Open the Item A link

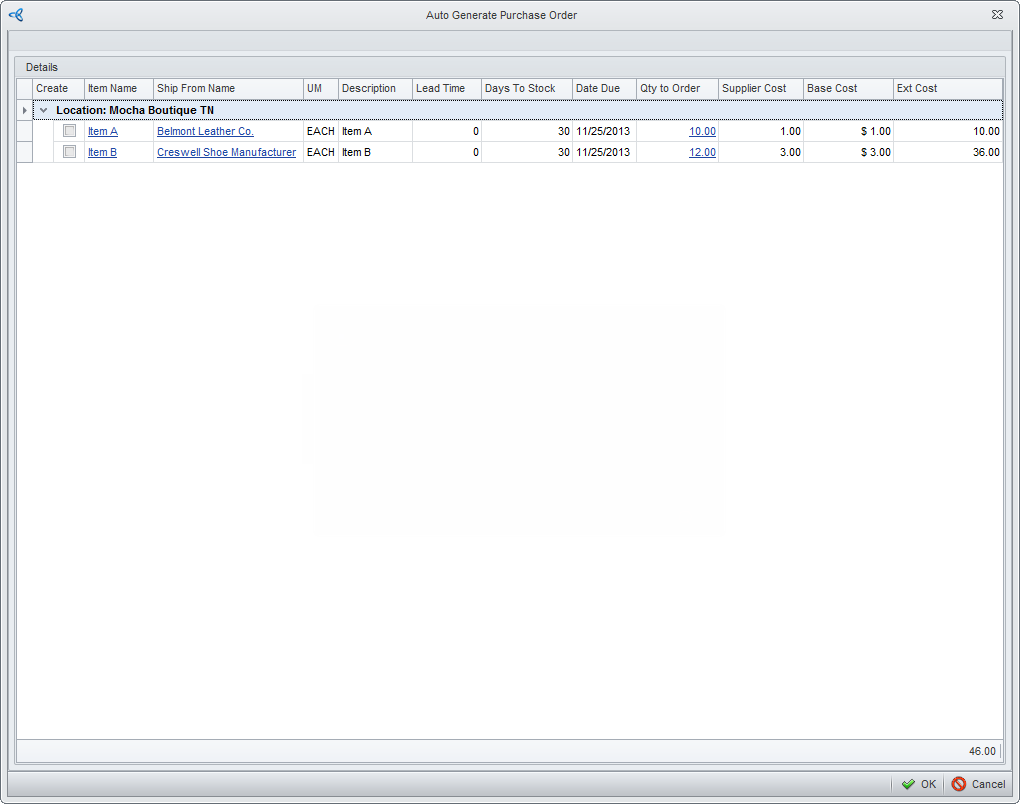coord(103,132)
